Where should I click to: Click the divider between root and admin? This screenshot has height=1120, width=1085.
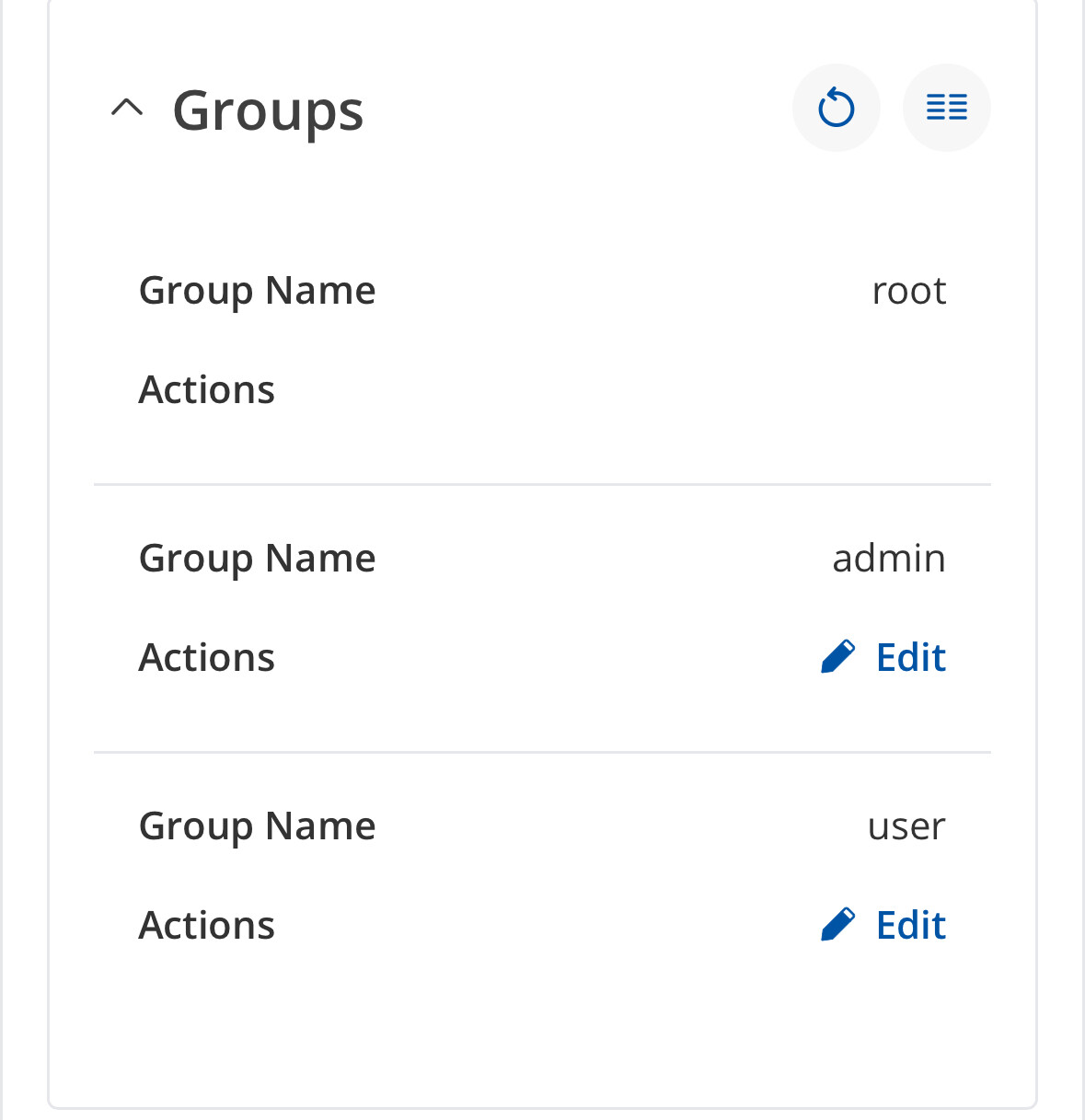click(542, 484)
